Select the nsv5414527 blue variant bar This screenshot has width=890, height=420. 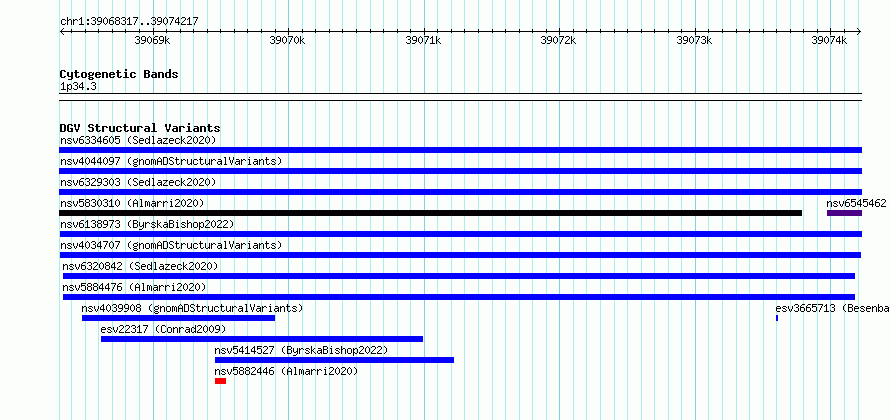point(334,360)
